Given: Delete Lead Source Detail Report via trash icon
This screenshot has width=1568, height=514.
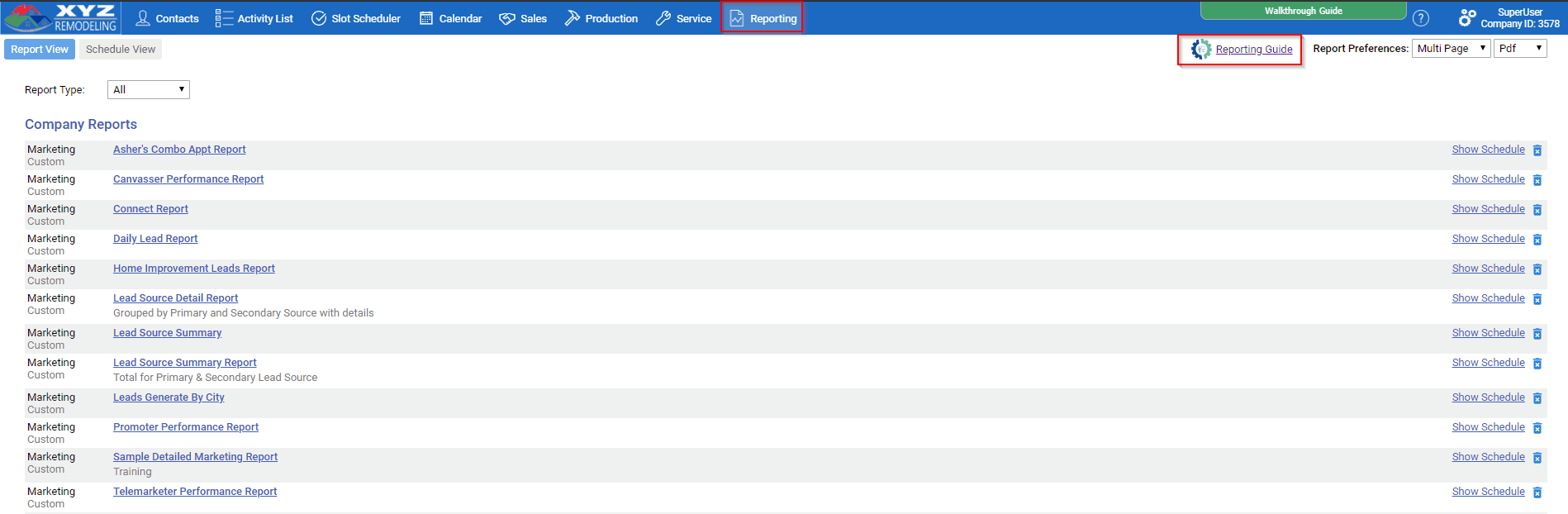Looking at the screenshot, I should tap(1537, 299).
